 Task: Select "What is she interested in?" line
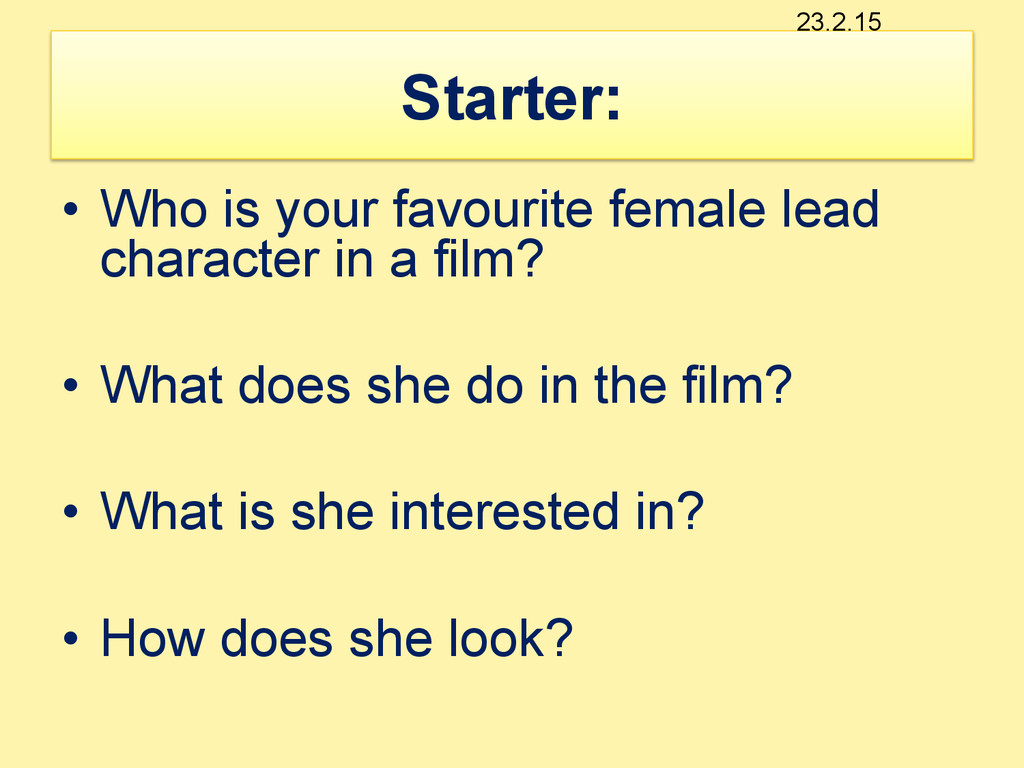402,511
